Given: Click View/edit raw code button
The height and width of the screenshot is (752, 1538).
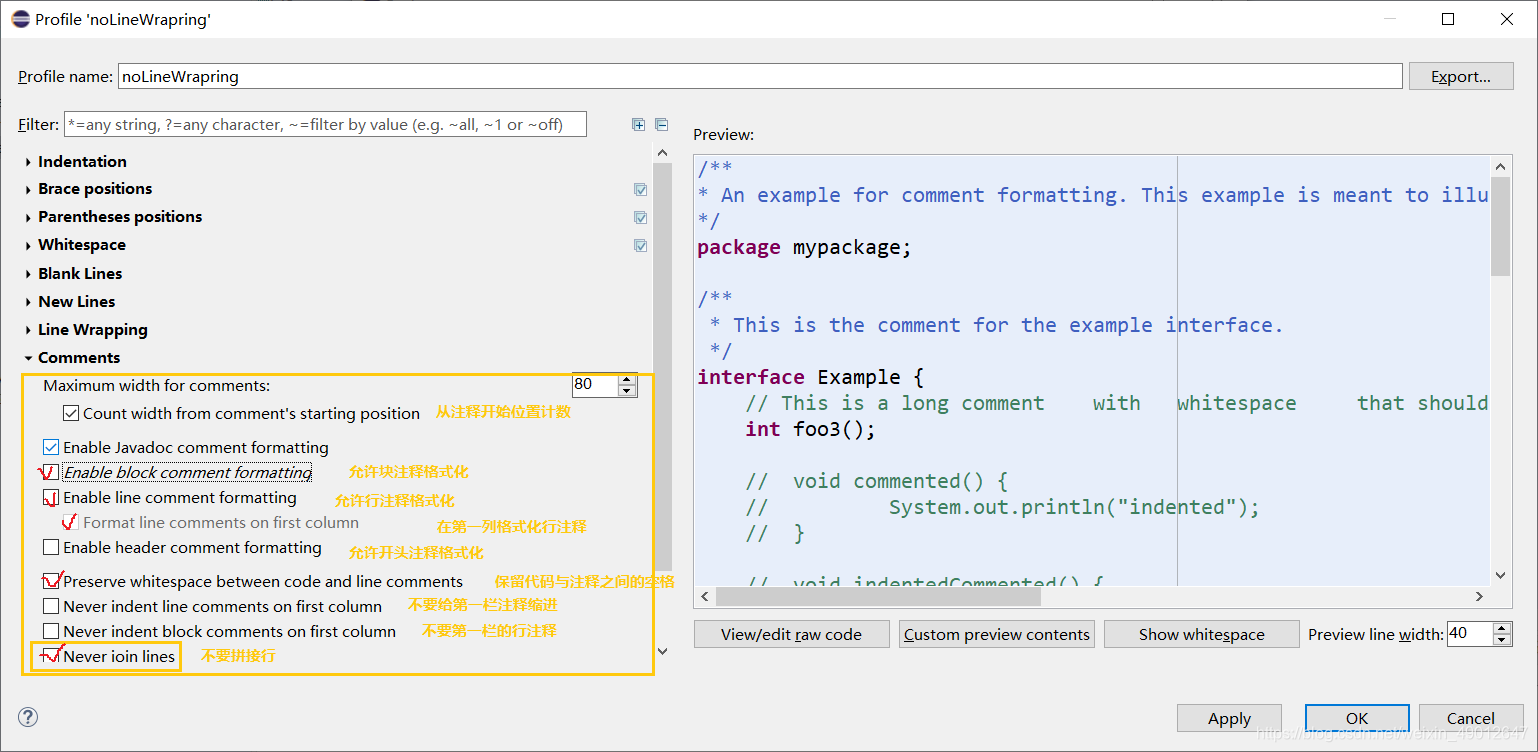Looking at the screenshot, I should [791, 634].
